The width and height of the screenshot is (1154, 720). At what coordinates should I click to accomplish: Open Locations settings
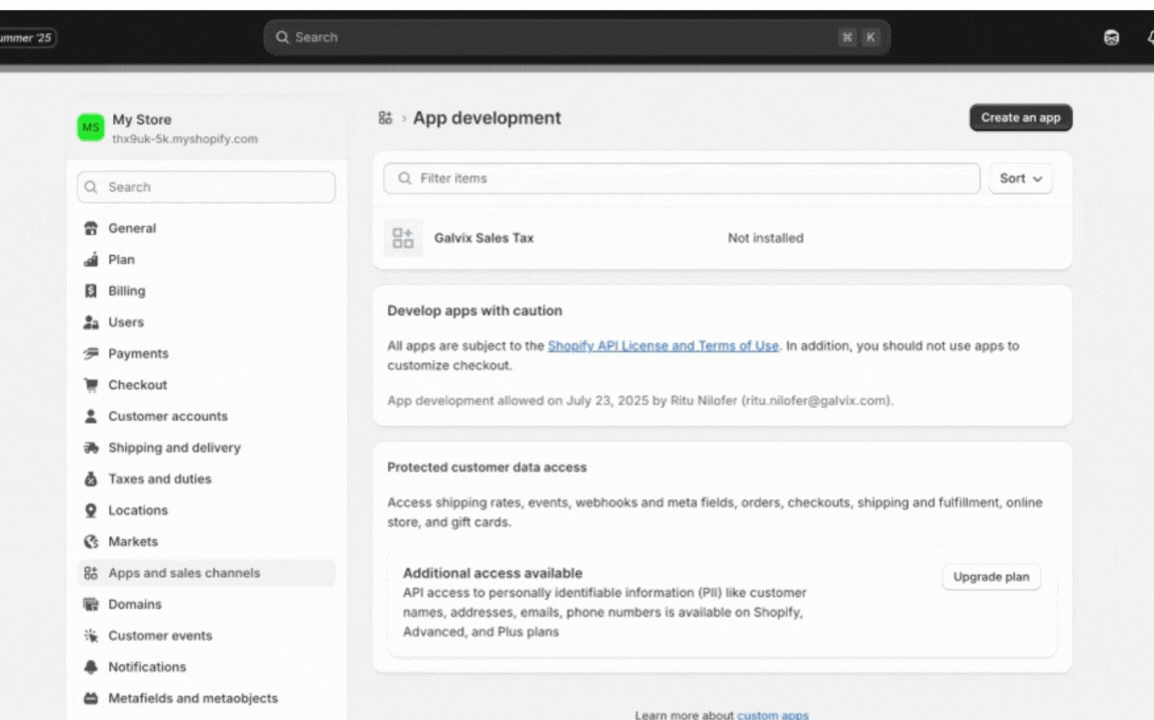[206, 510]
